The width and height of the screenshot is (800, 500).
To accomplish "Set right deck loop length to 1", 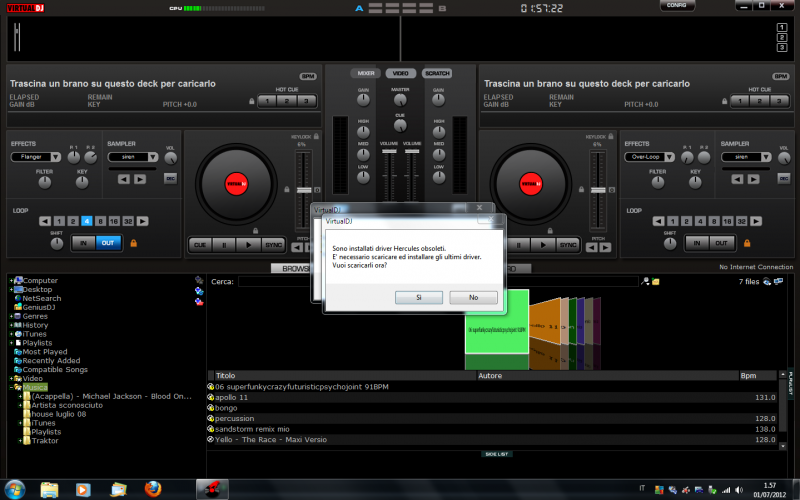I will pyautogui.click(x=672, y=221).
